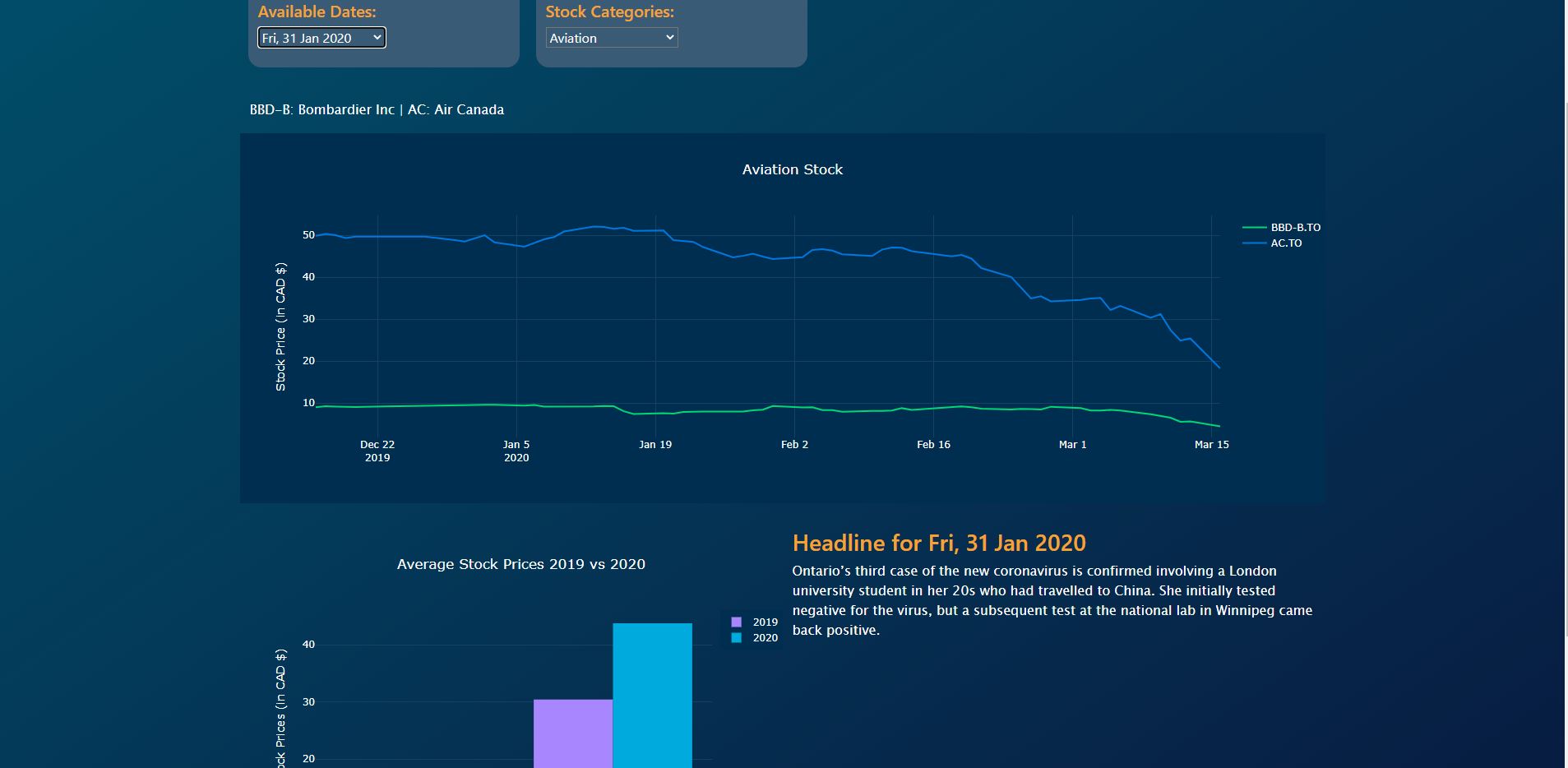
Task: Open the Available Dates dropdown
Action: tap(321, 38)
